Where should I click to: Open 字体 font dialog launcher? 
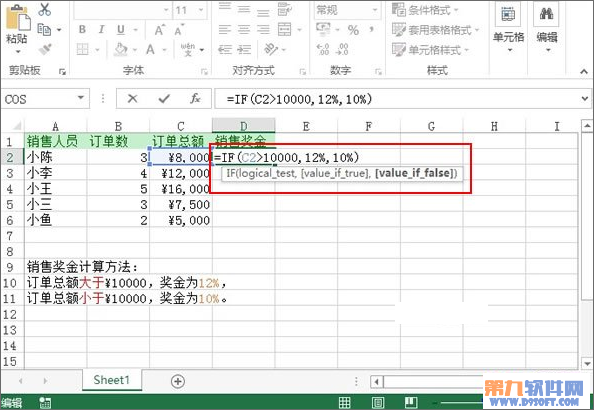pyautogui.click(x=205, y=71)
